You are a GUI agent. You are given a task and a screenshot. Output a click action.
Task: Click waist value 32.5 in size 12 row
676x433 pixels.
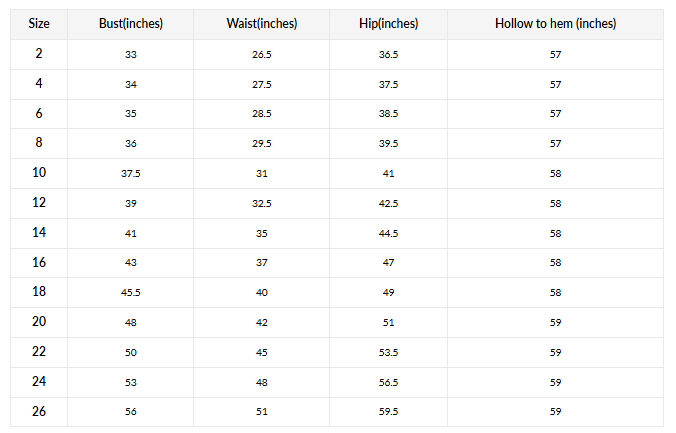[261, 203]
